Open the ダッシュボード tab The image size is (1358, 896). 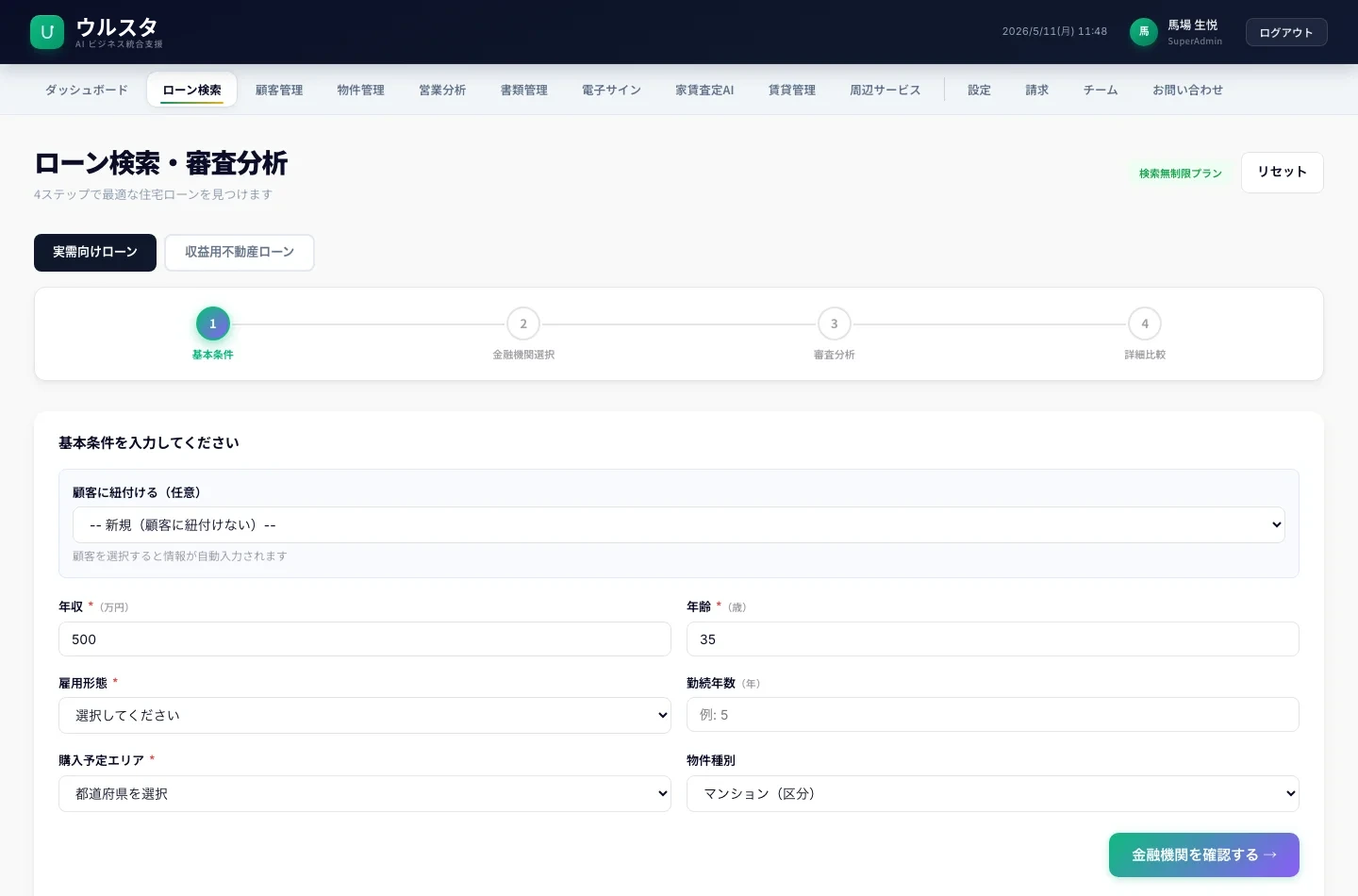(87, 91)
